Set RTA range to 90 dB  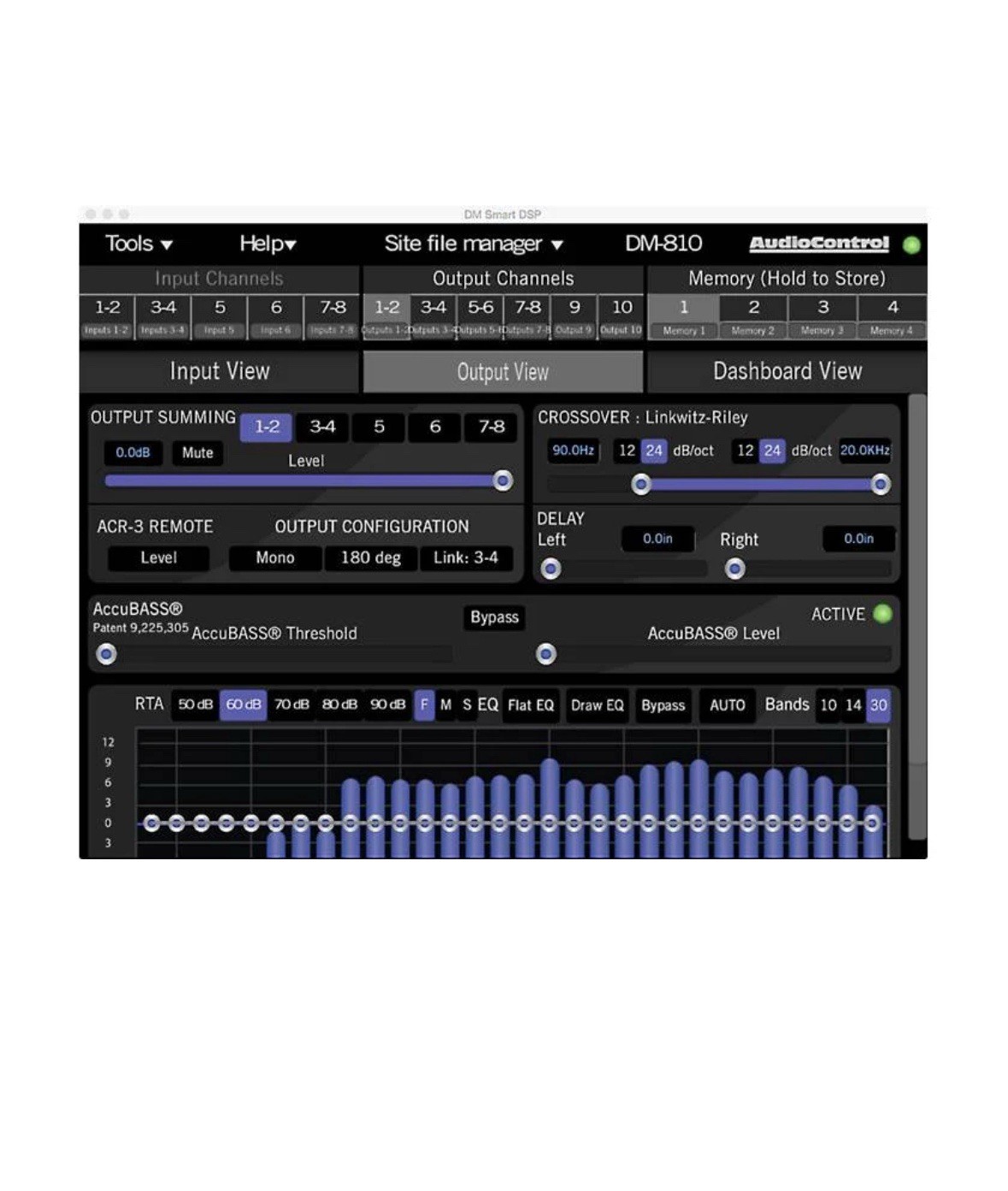[387, 705]
